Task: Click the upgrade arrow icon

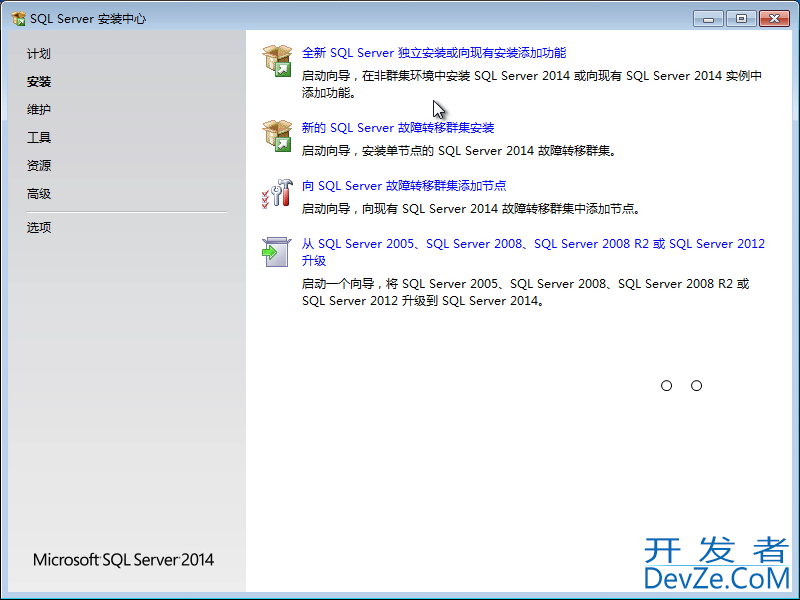Action: click(x=277, y=252)
